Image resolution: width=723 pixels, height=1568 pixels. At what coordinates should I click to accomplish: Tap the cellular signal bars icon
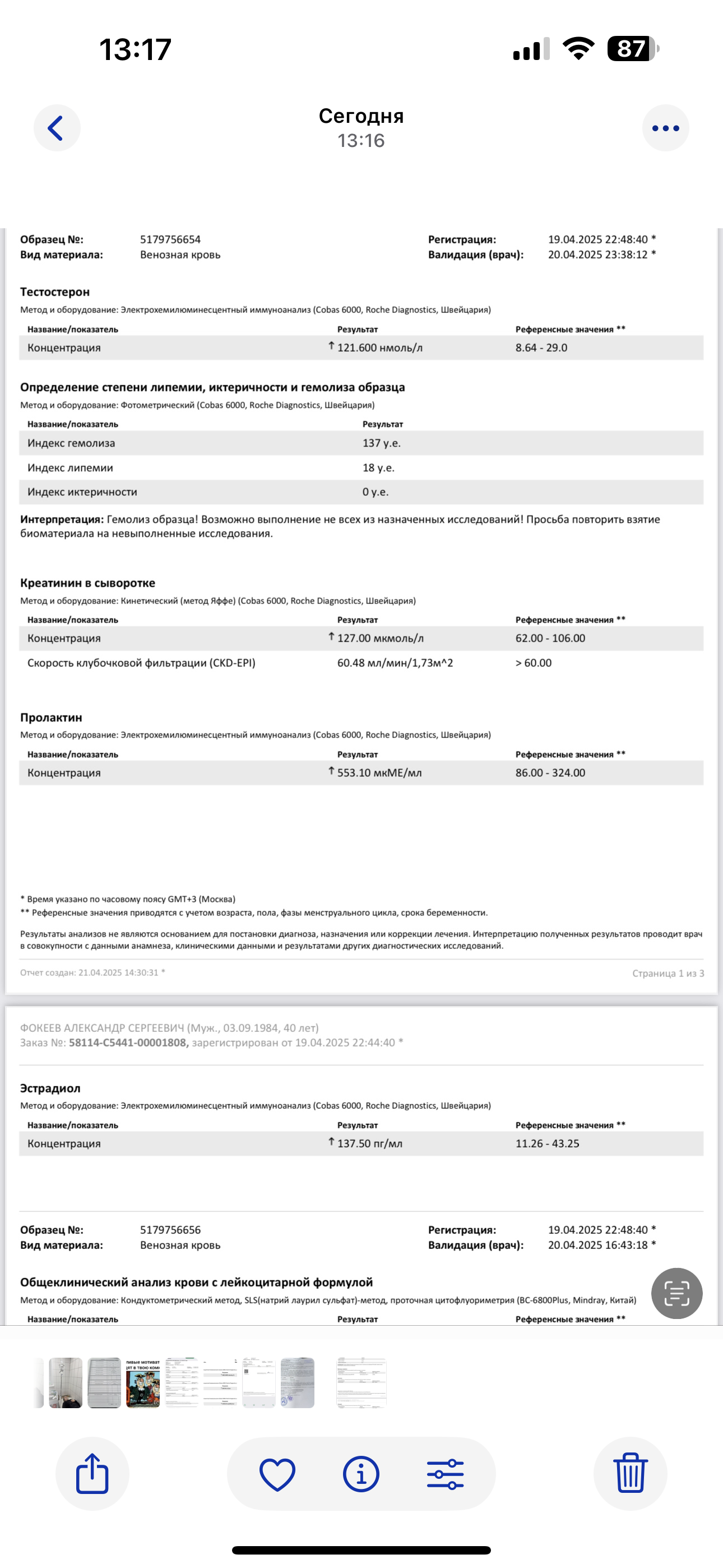[531, 49]
